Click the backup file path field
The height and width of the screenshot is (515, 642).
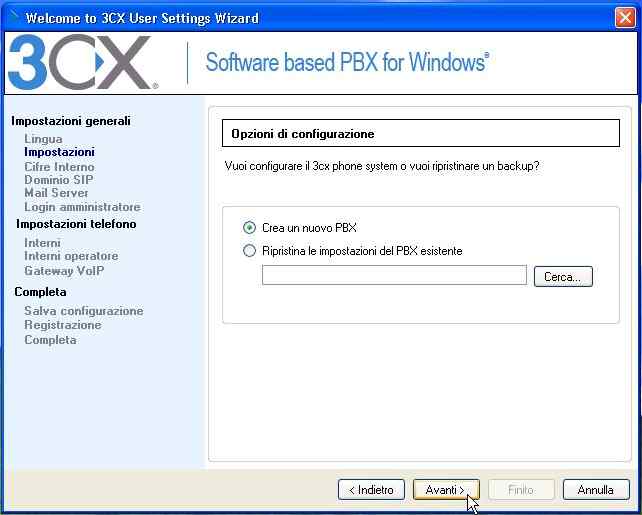coord(394,275)
